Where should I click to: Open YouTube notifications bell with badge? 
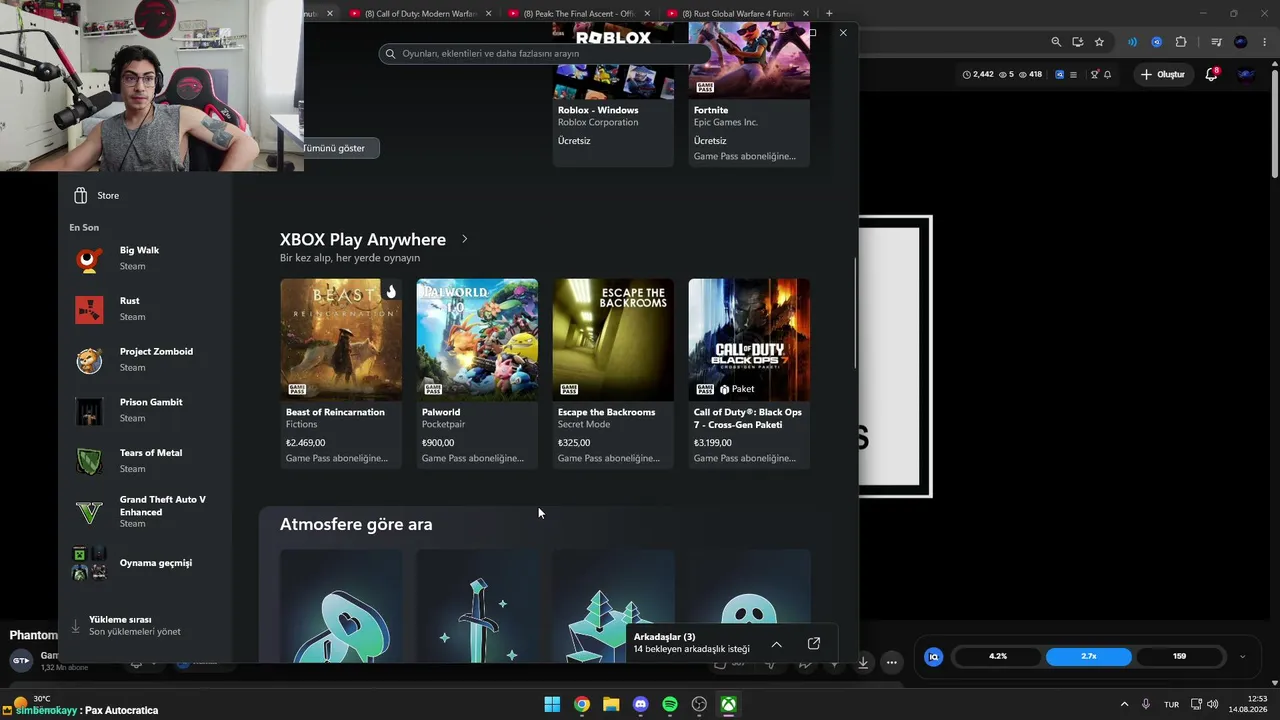(x=1212, y=74)
